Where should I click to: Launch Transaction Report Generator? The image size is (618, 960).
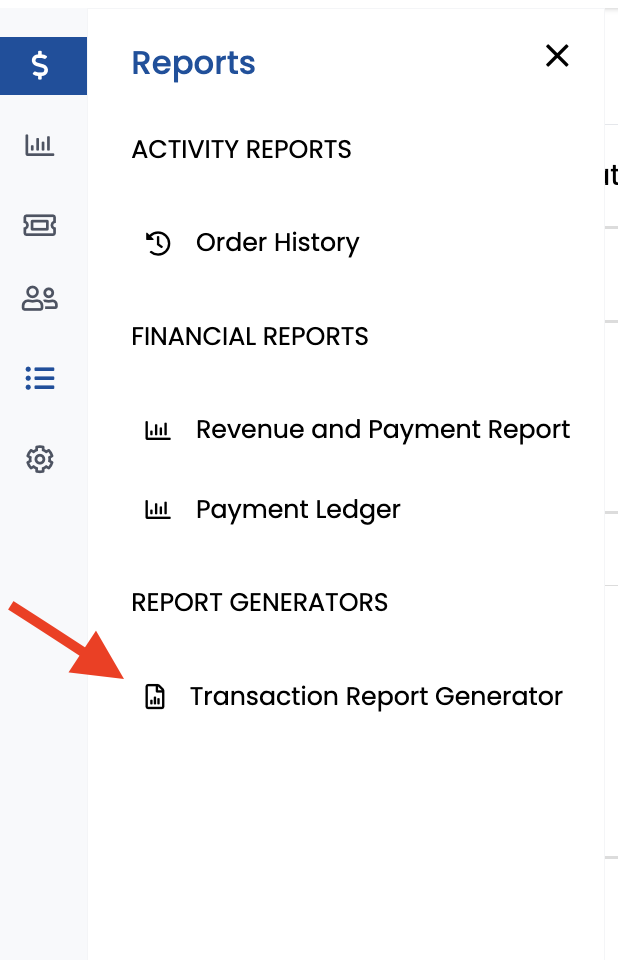click(x=376, y=696)
